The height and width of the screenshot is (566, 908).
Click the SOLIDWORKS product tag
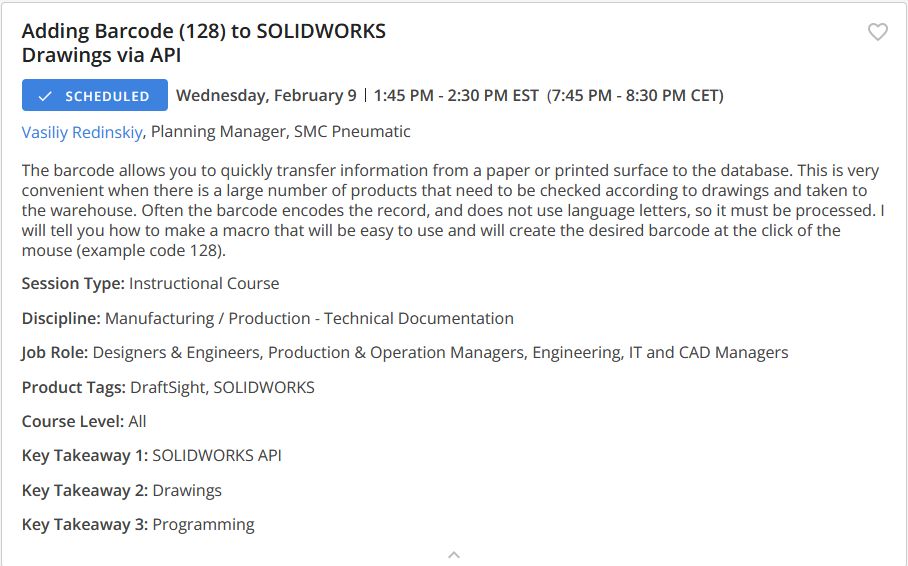pyautogui.click(x=264, y=387)
